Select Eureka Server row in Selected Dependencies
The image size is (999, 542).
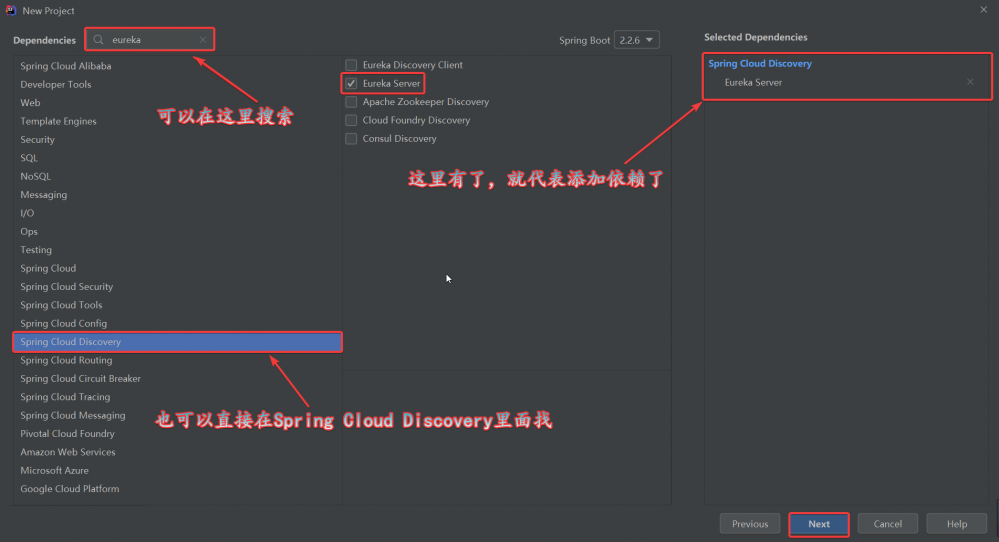[x=847, y=82]
